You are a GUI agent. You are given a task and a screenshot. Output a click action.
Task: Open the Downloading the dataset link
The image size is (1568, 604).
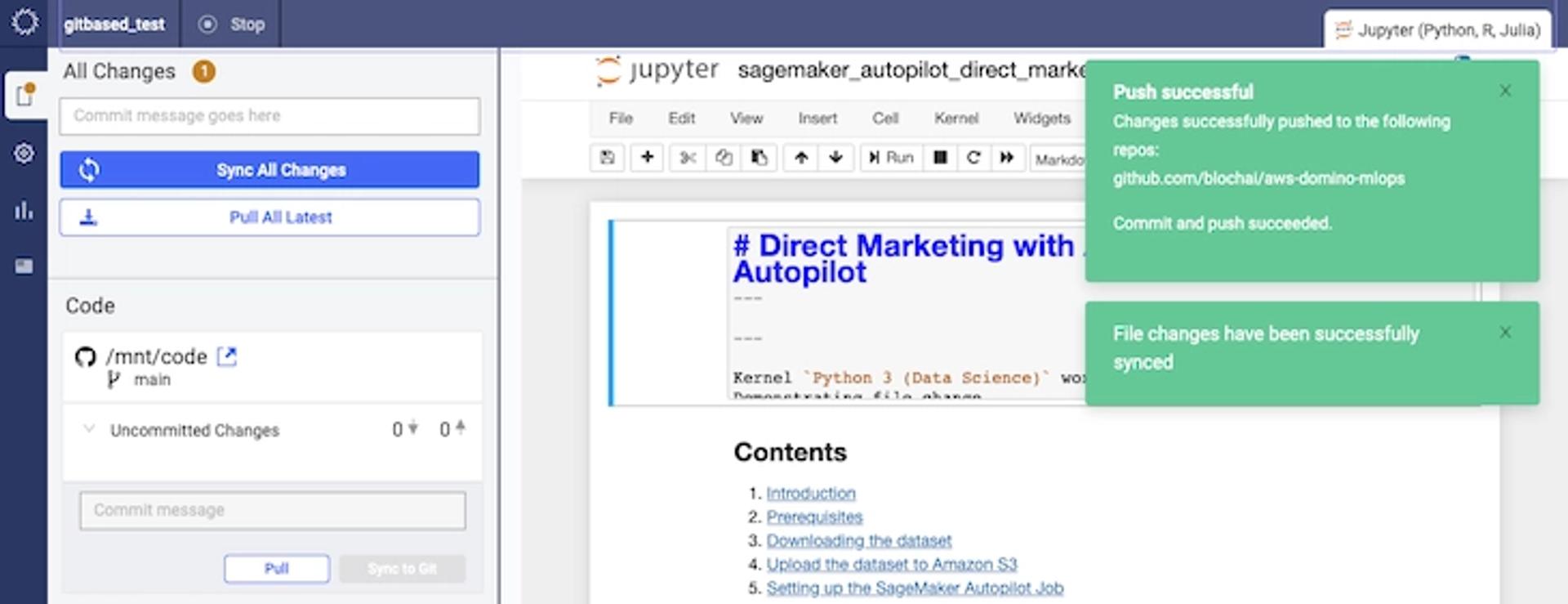tap(858, 540)
